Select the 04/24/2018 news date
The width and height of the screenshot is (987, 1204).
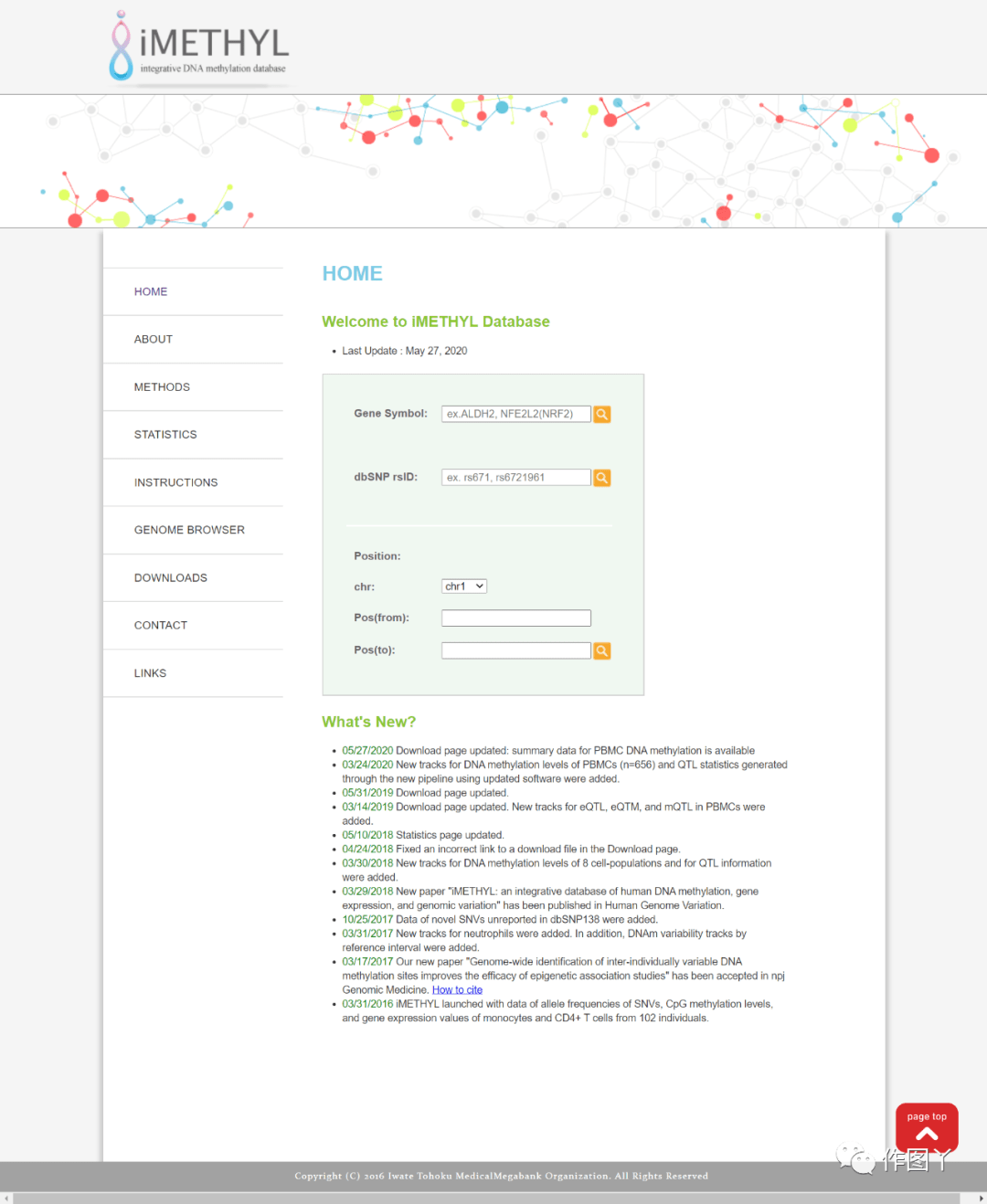[x=367, y=850]
